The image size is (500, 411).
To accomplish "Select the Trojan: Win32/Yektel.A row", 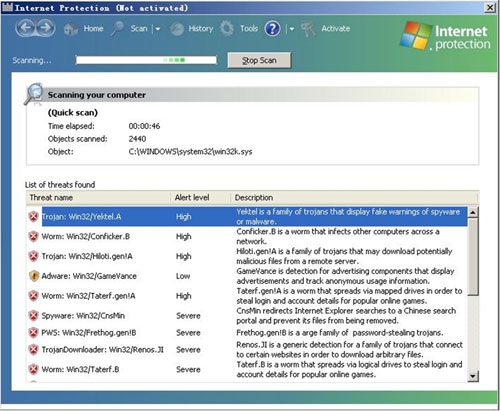I will [x=247, y=217].
